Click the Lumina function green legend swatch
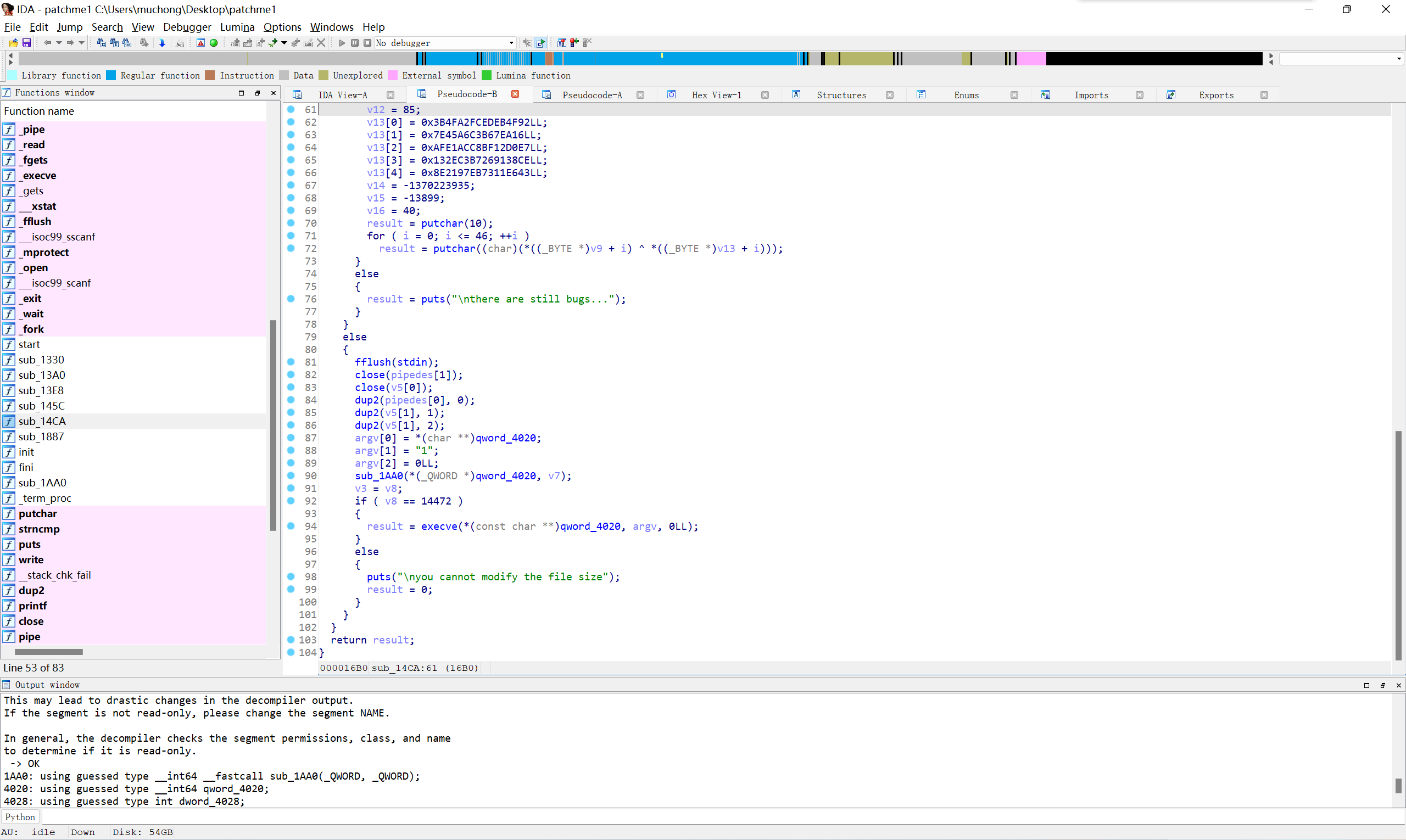 (487, 75)
